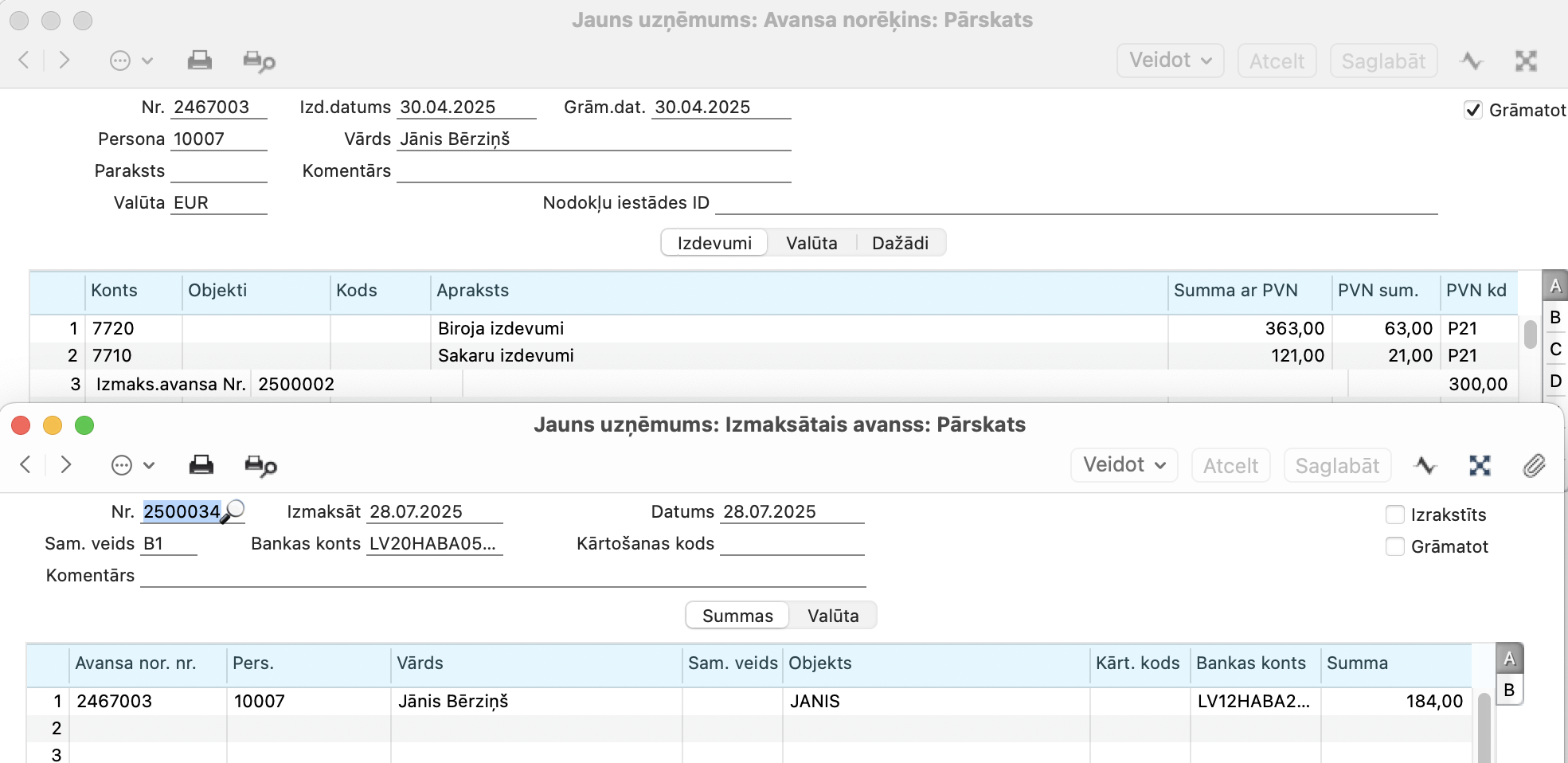Open Veidot dropdown in Izmaksātais avanss window
This screenshot has width=1568, height=763.
click(1124, 465)
